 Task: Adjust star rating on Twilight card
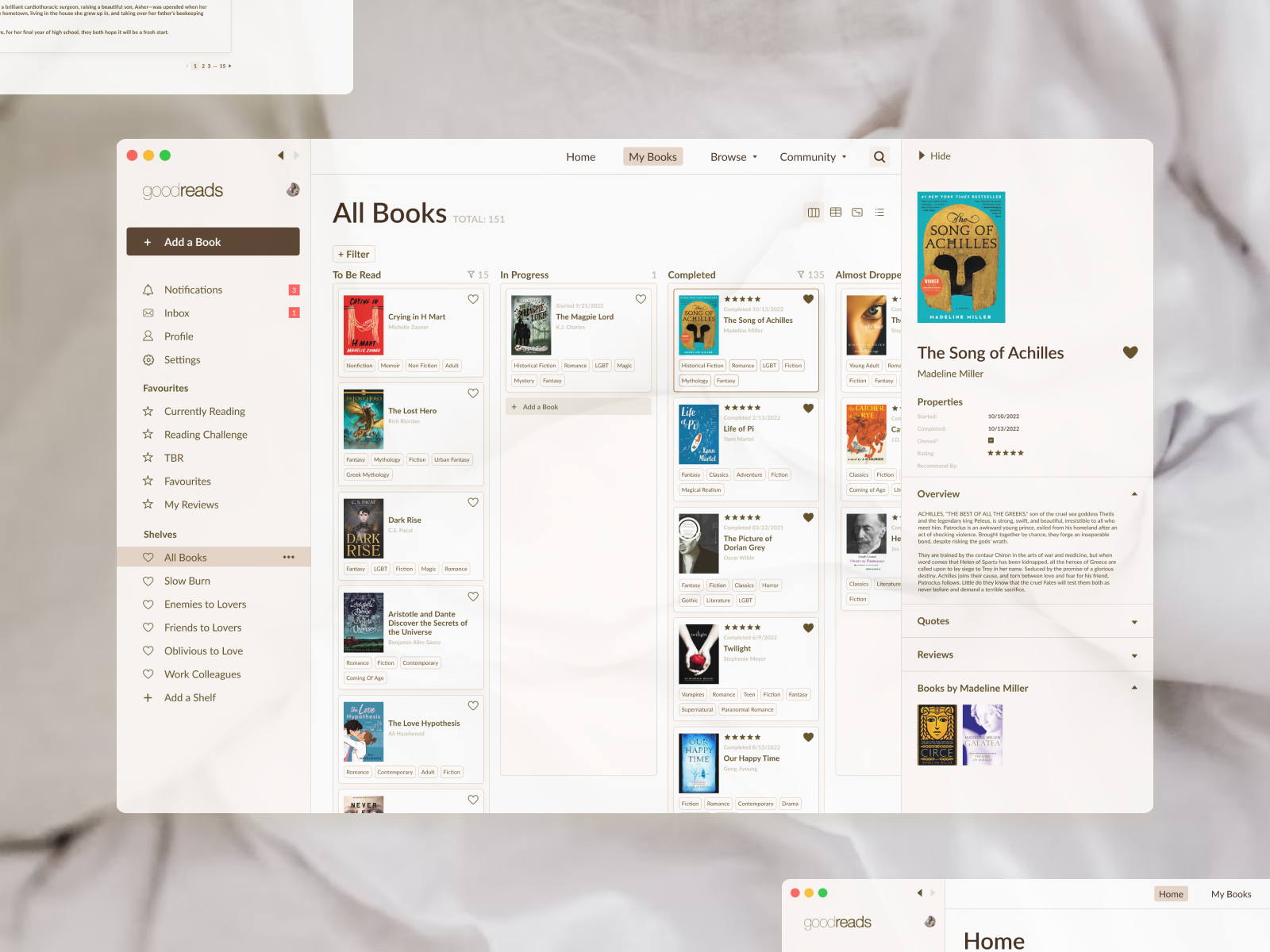coord(742,628)
